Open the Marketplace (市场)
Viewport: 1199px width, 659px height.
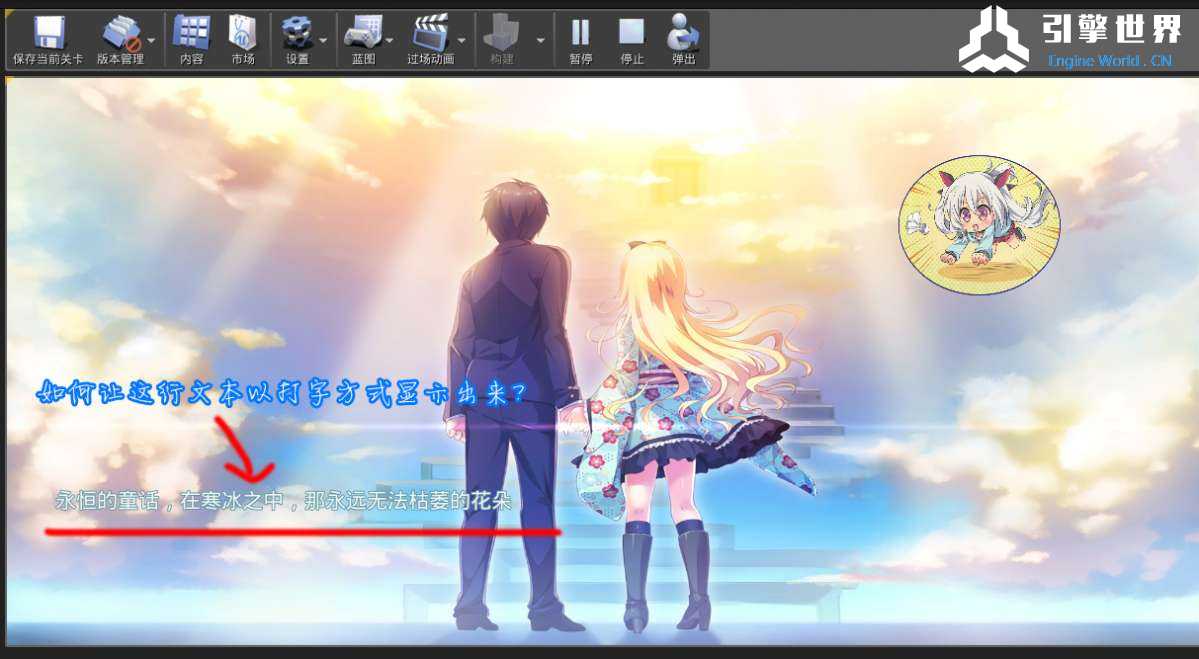click(242, 41)
